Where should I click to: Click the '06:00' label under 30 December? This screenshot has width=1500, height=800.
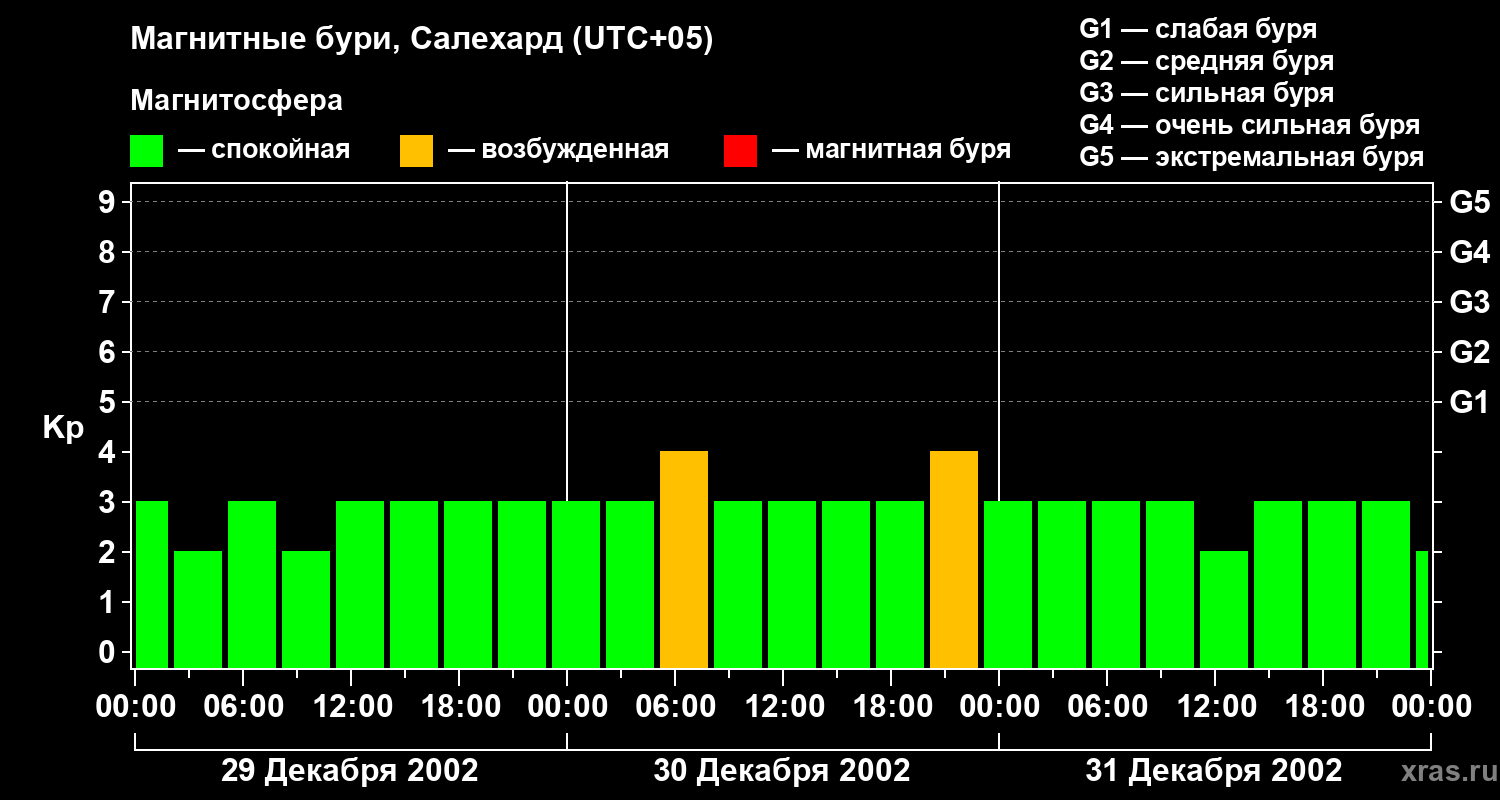coord(675,706)
